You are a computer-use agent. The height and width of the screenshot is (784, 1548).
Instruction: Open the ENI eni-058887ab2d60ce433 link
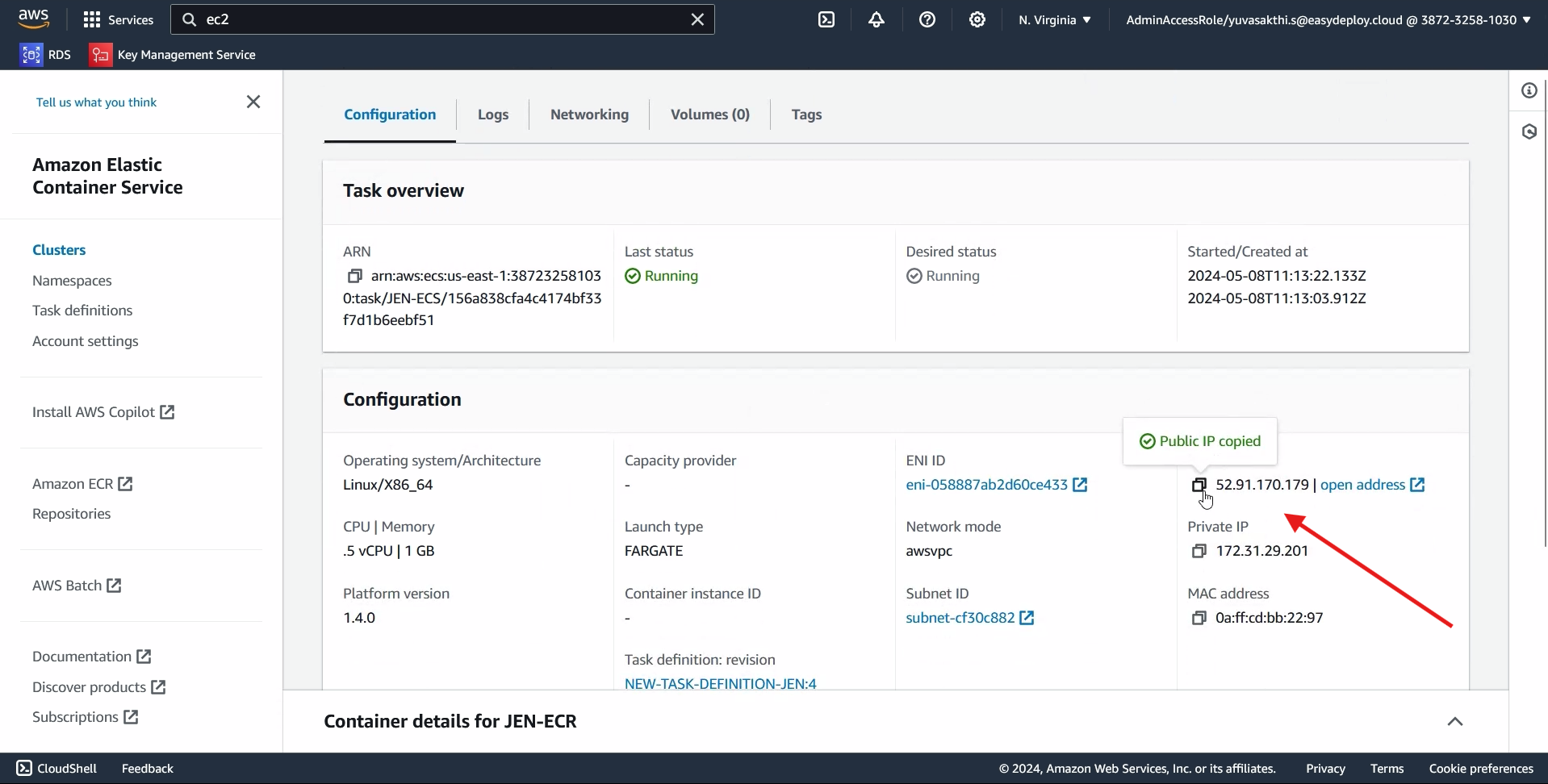997,485
